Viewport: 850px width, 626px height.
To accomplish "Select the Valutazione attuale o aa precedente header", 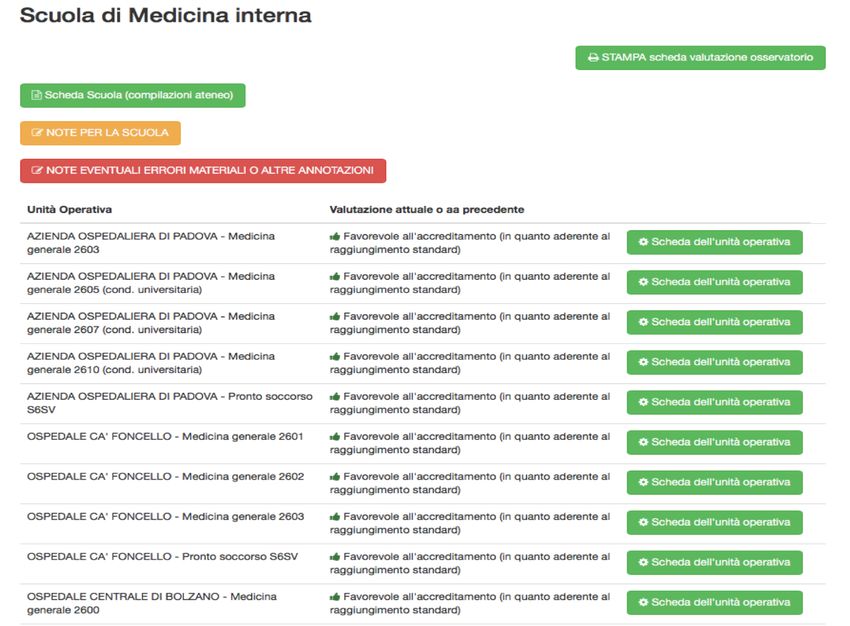I will pyautogui.click(x=427, y=210).
